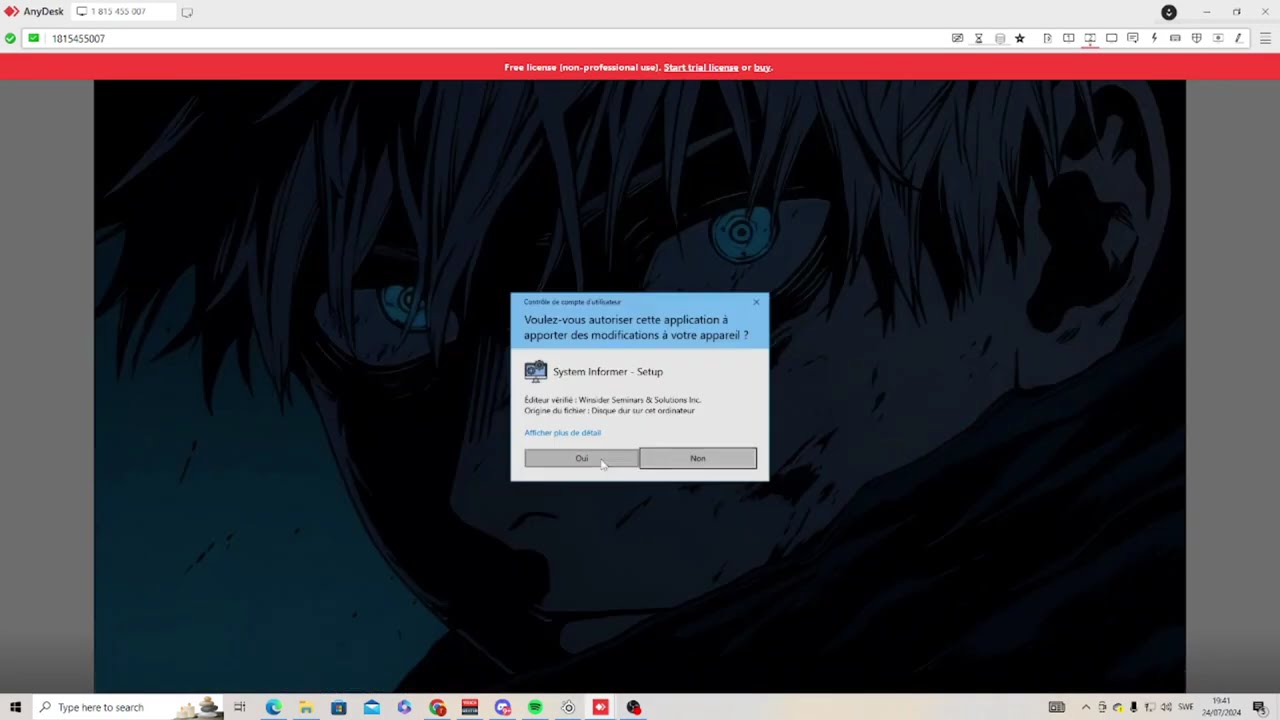Click the round dark profile icon in the title bar
The width and height of the screenshot is (1280, 720).
point(1169,12)
